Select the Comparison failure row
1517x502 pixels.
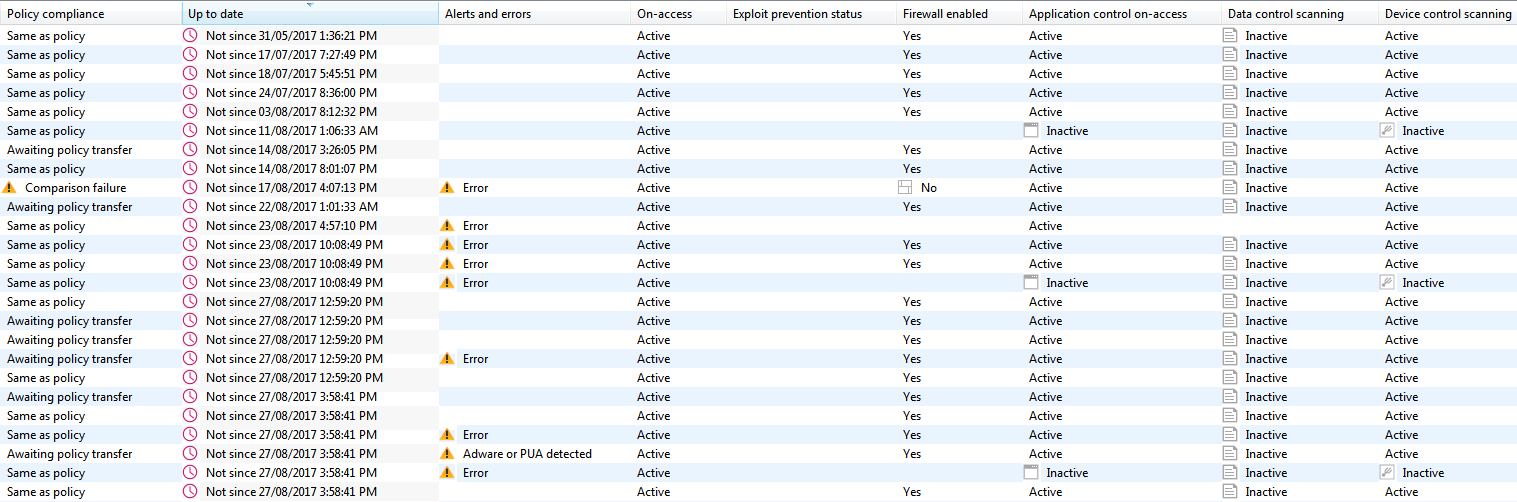pos(758,187)
